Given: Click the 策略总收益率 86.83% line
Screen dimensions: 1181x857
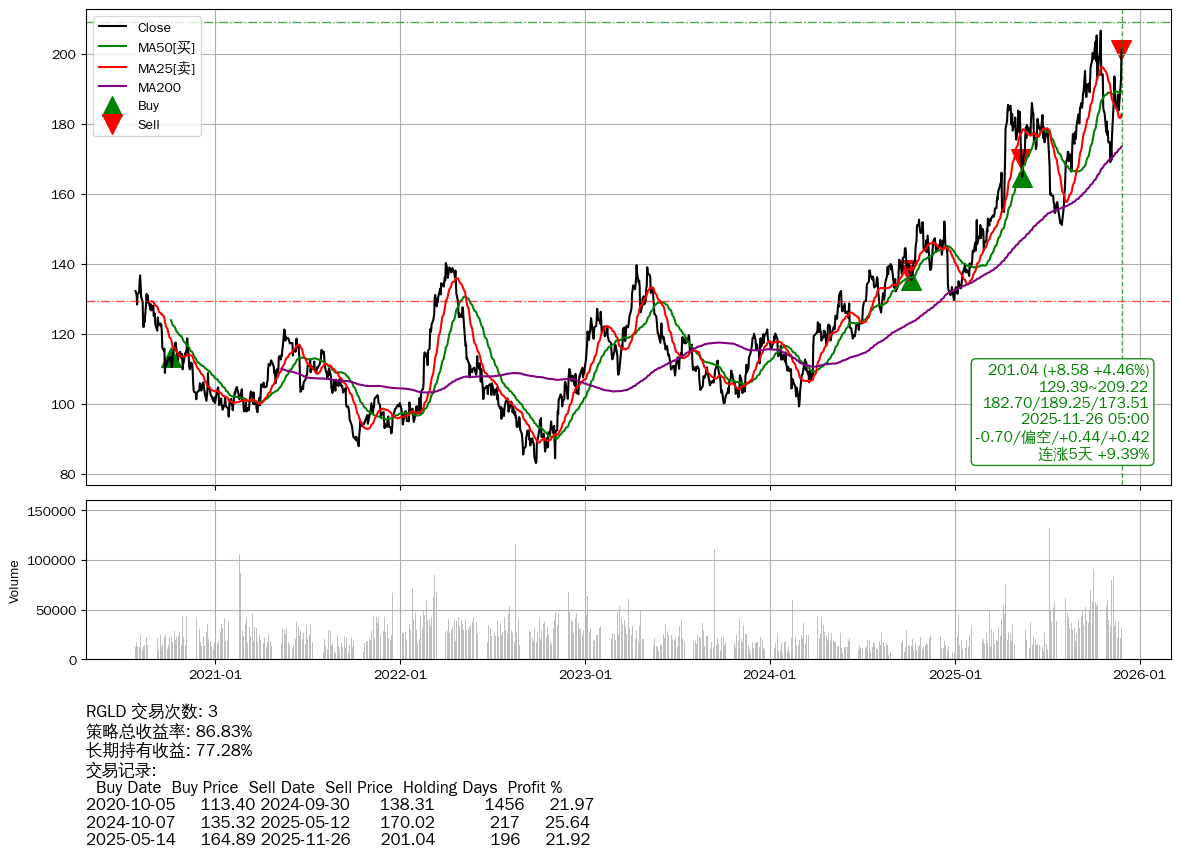Looking at the screenshot, I should 169,731.
